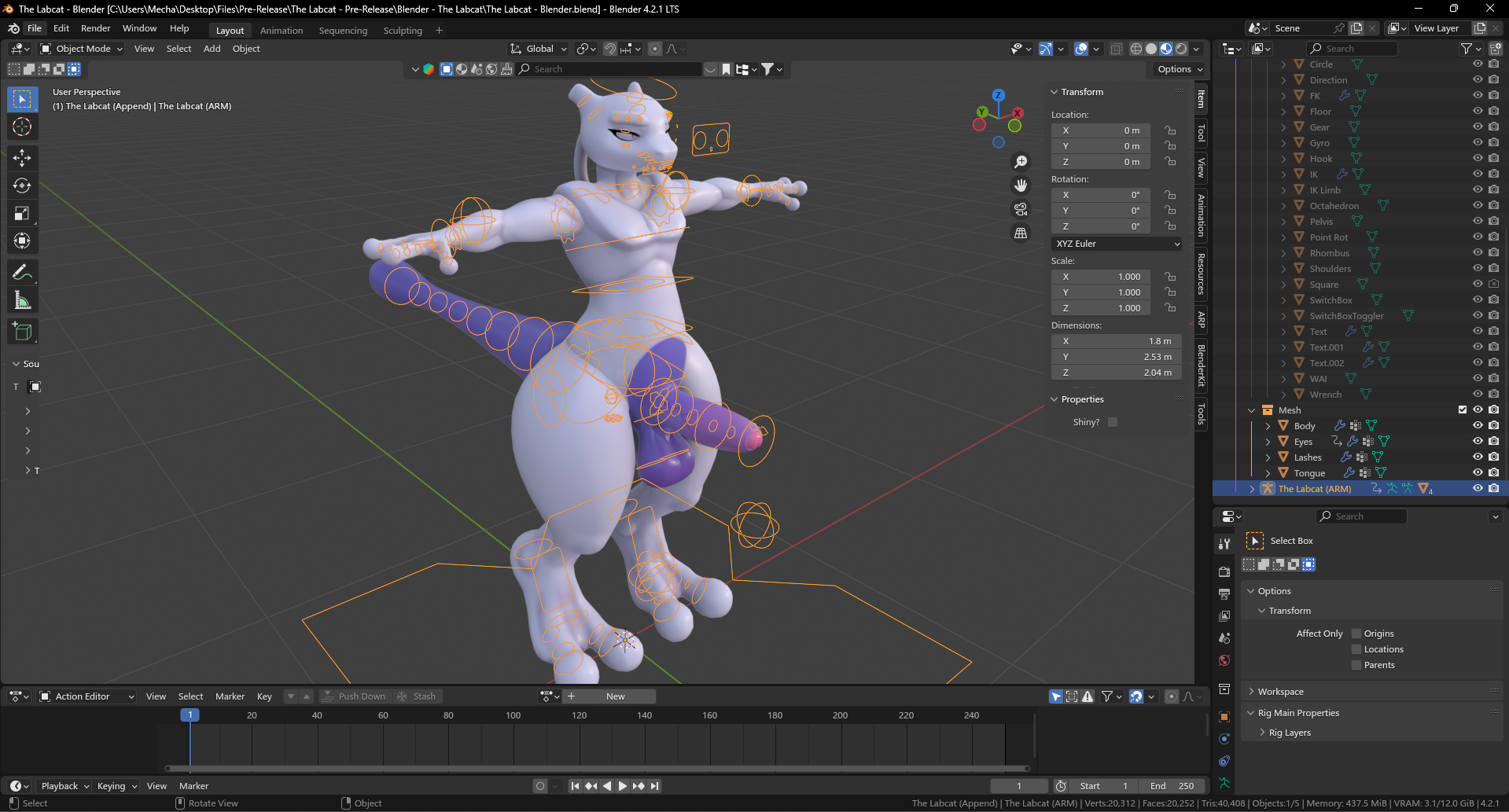Open the viewport Add menu

(212, 49)
